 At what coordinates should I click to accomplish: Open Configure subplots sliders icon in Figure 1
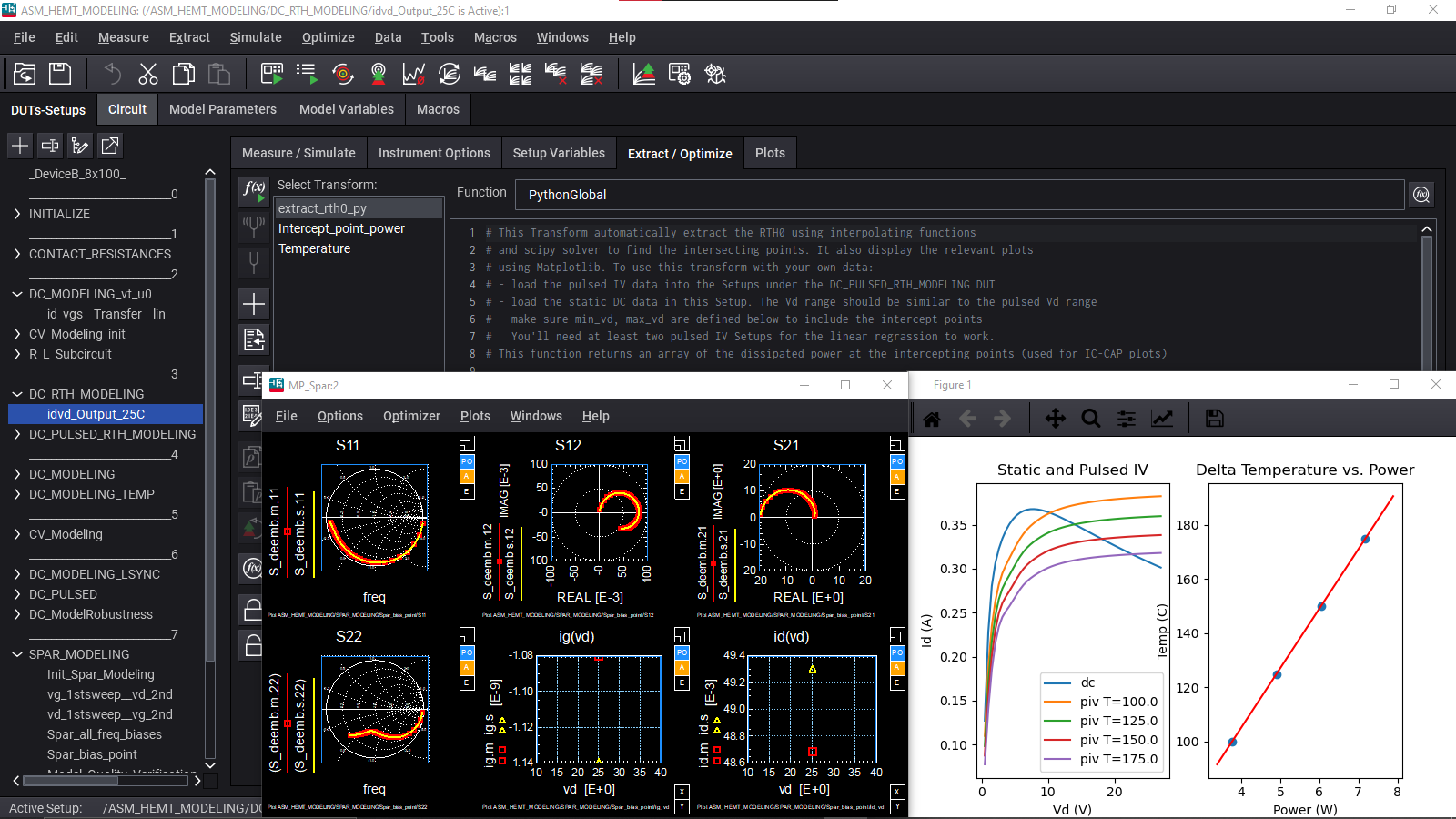[x=1127, y=419]
